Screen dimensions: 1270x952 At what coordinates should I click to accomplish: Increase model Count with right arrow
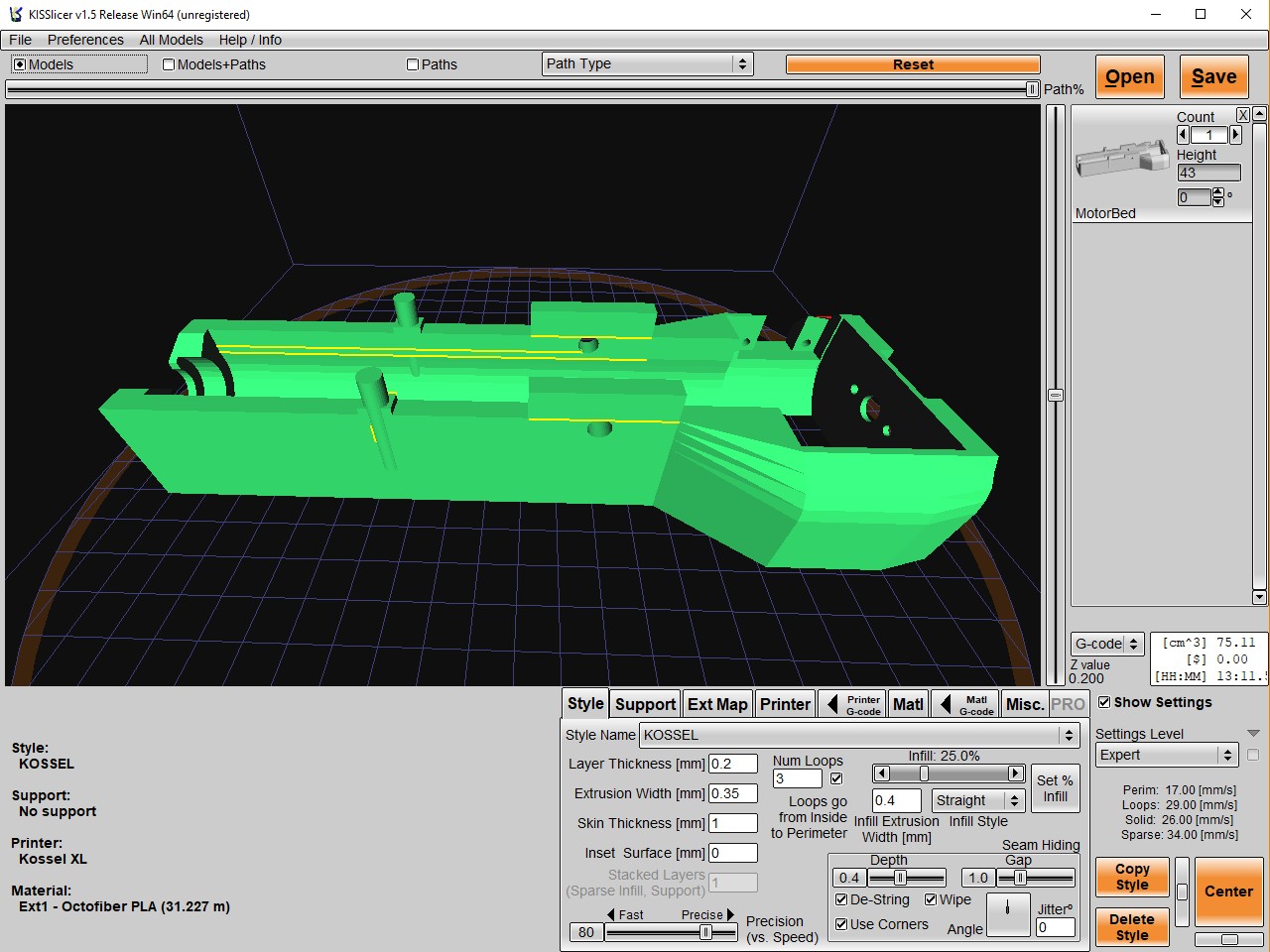pos(1235,135)
